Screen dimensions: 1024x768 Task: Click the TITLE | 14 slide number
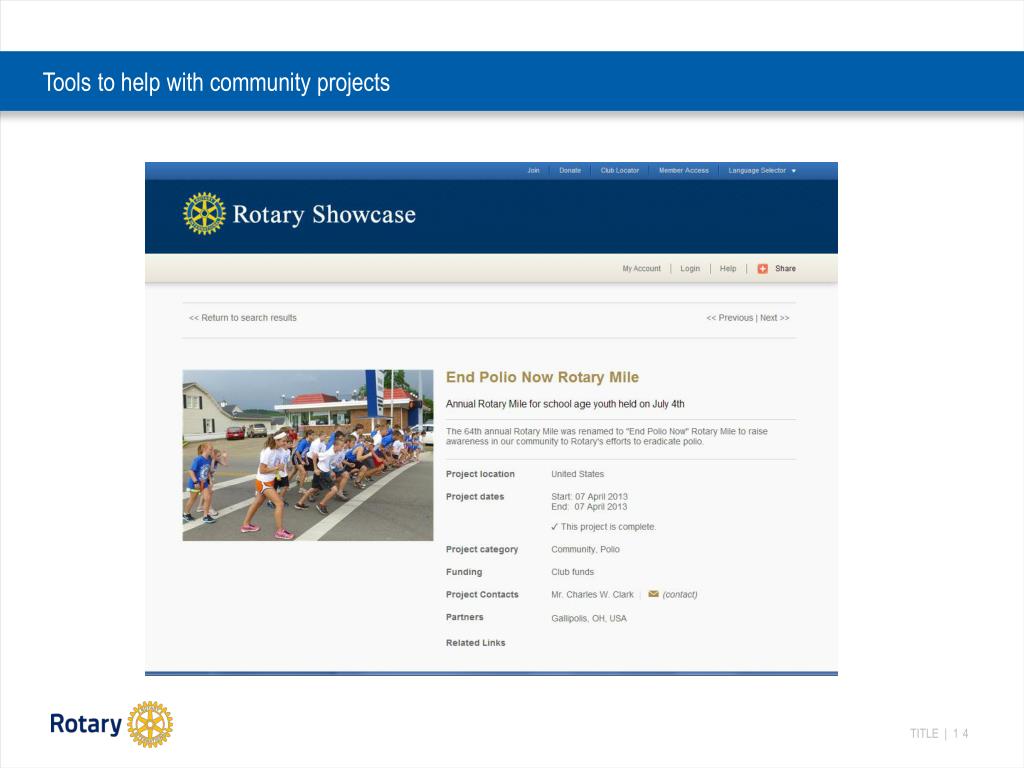pyautogui.click(x=938, y=733)
